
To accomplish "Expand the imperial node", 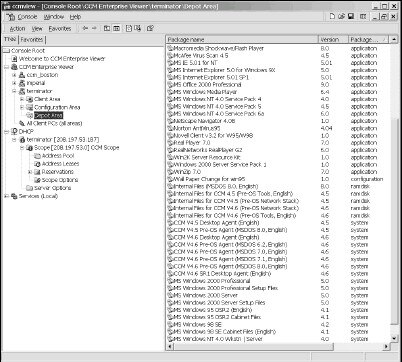I will click(x=14, y=83).
